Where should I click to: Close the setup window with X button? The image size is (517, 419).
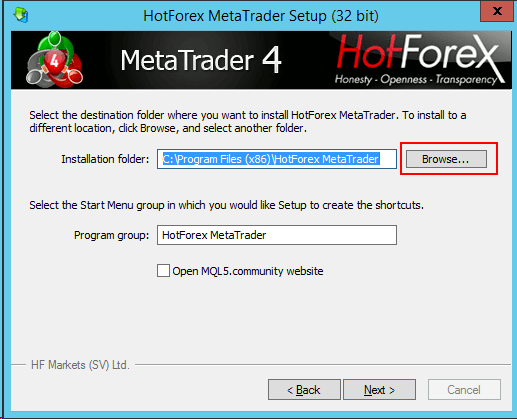point(497,11)
